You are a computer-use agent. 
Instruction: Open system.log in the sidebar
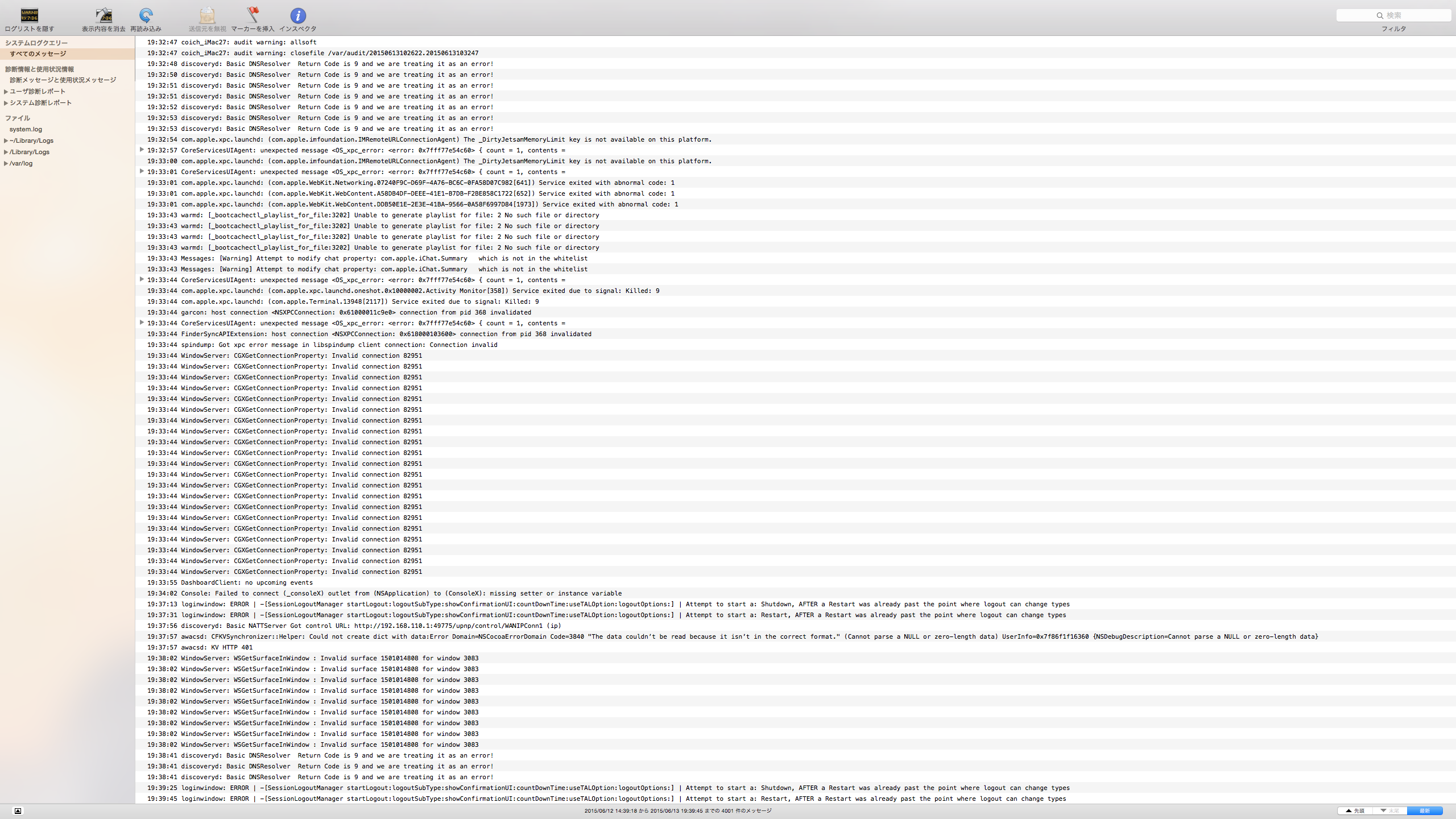click(x=26, y=129)
